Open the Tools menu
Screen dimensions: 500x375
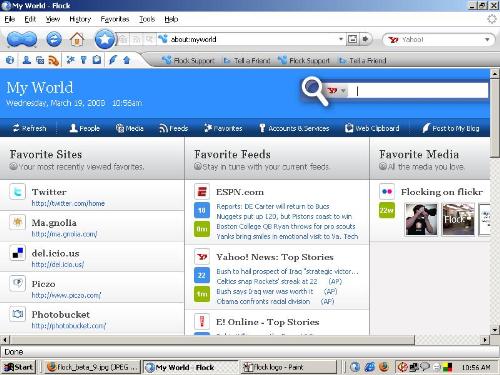tap(147, 19)
